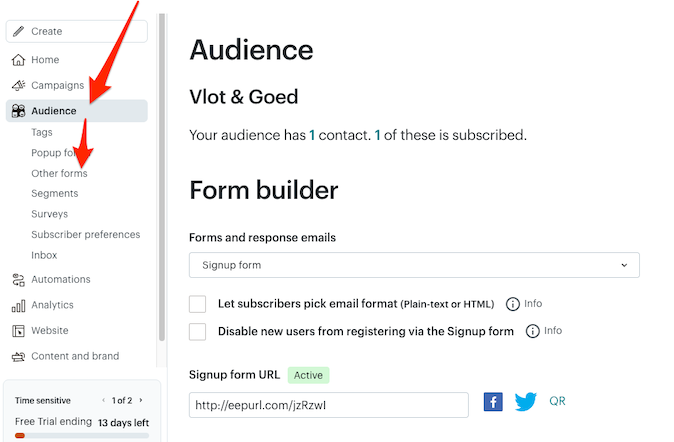
Task: Click the Home house icon
Action: coord(18,60)
